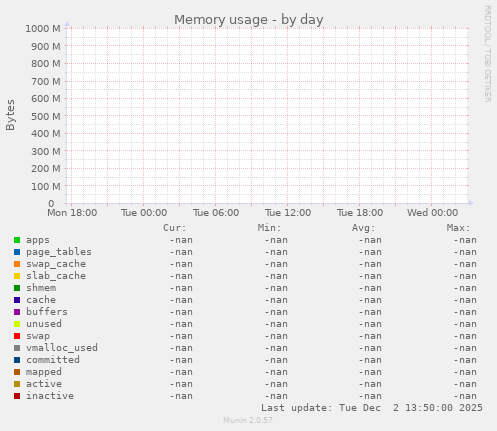Select the shmem legend label

pos(41,288)
